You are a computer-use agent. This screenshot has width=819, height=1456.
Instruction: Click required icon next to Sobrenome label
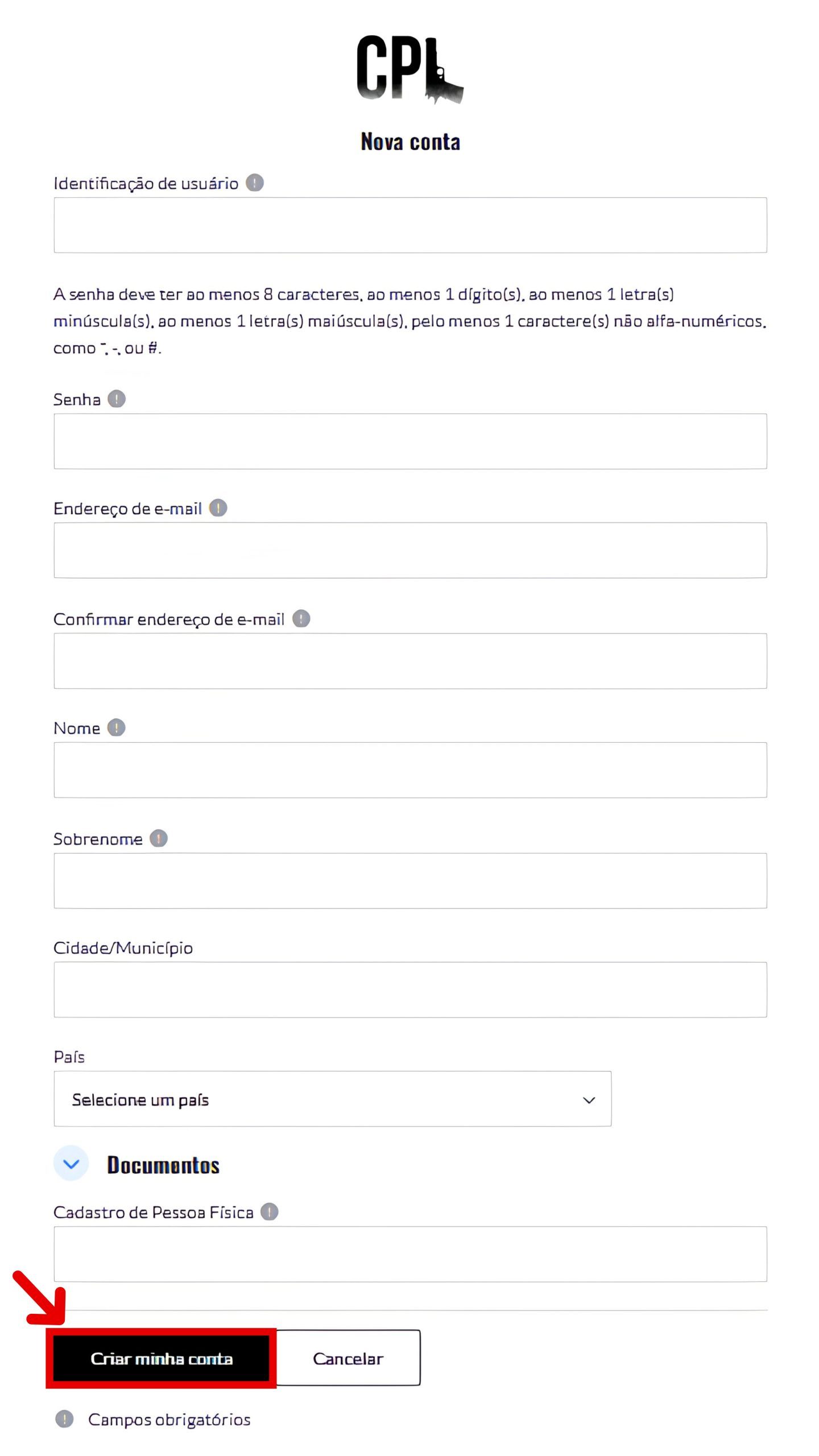coord(159,838)
